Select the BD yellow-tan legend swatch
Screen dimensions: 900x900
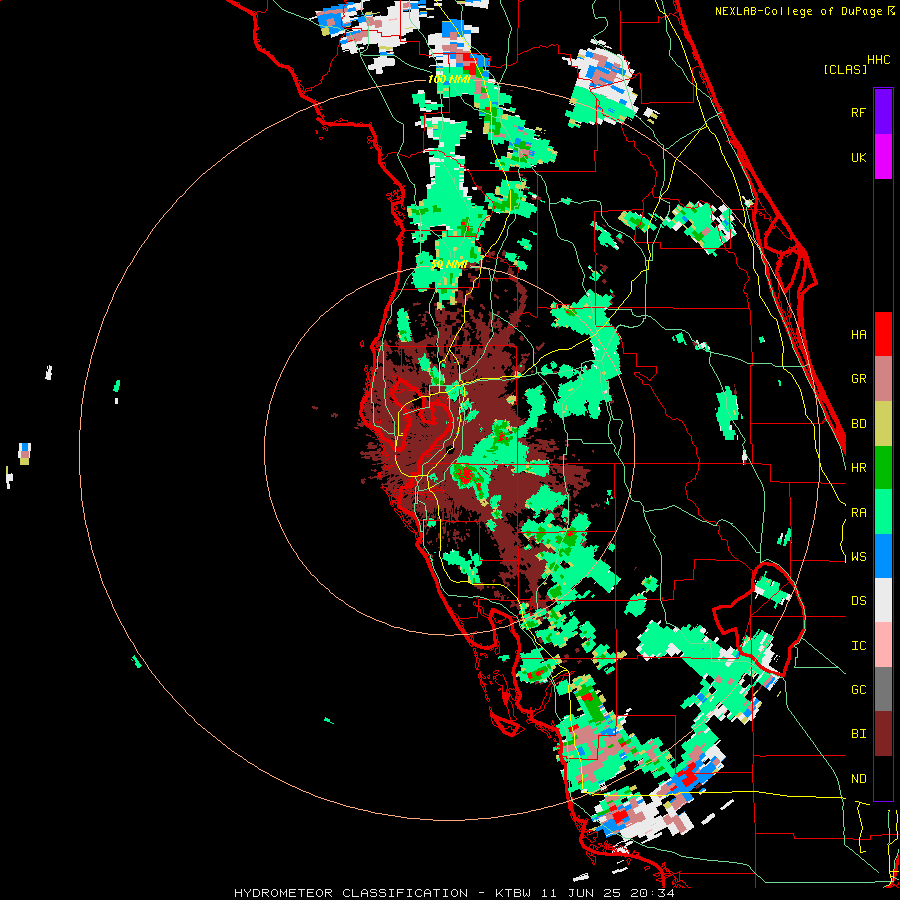point(883,424)
